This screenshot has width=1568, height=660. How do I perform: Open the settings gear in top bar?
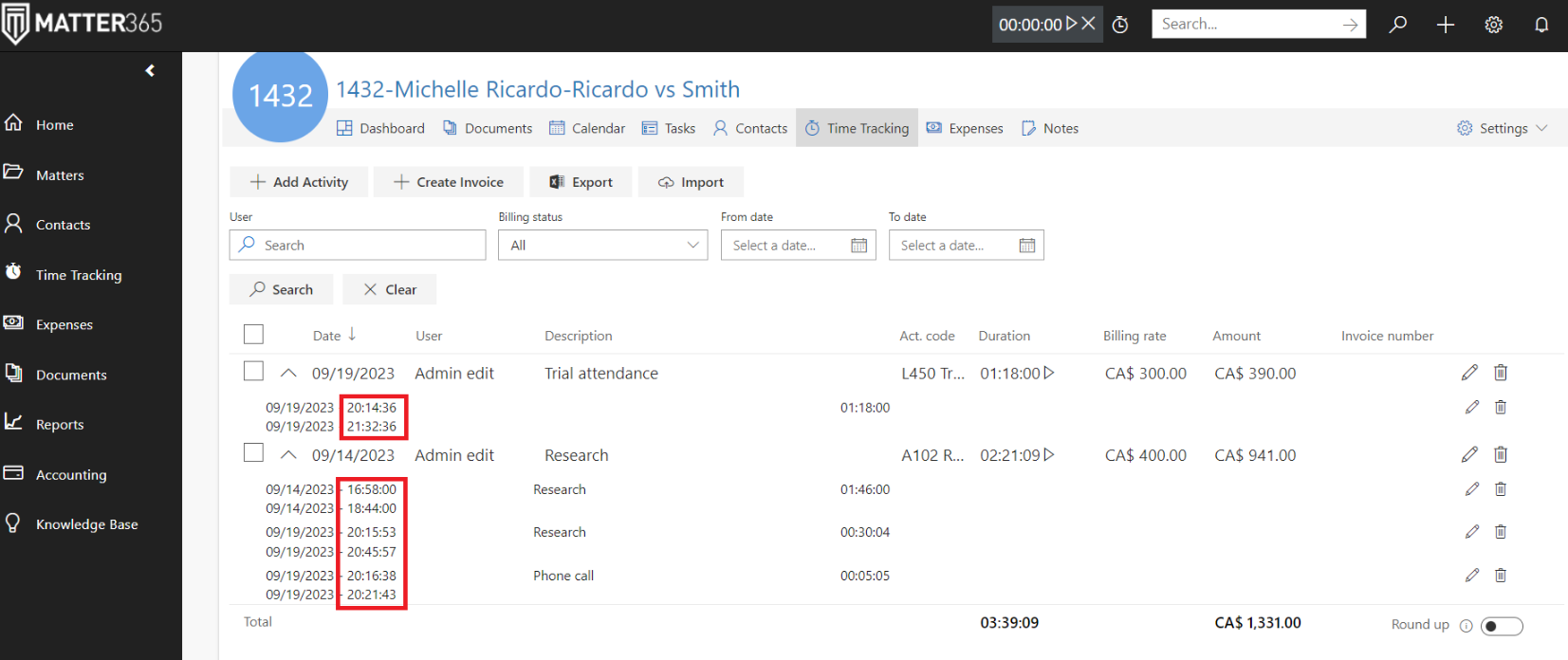coord(1494,25)
